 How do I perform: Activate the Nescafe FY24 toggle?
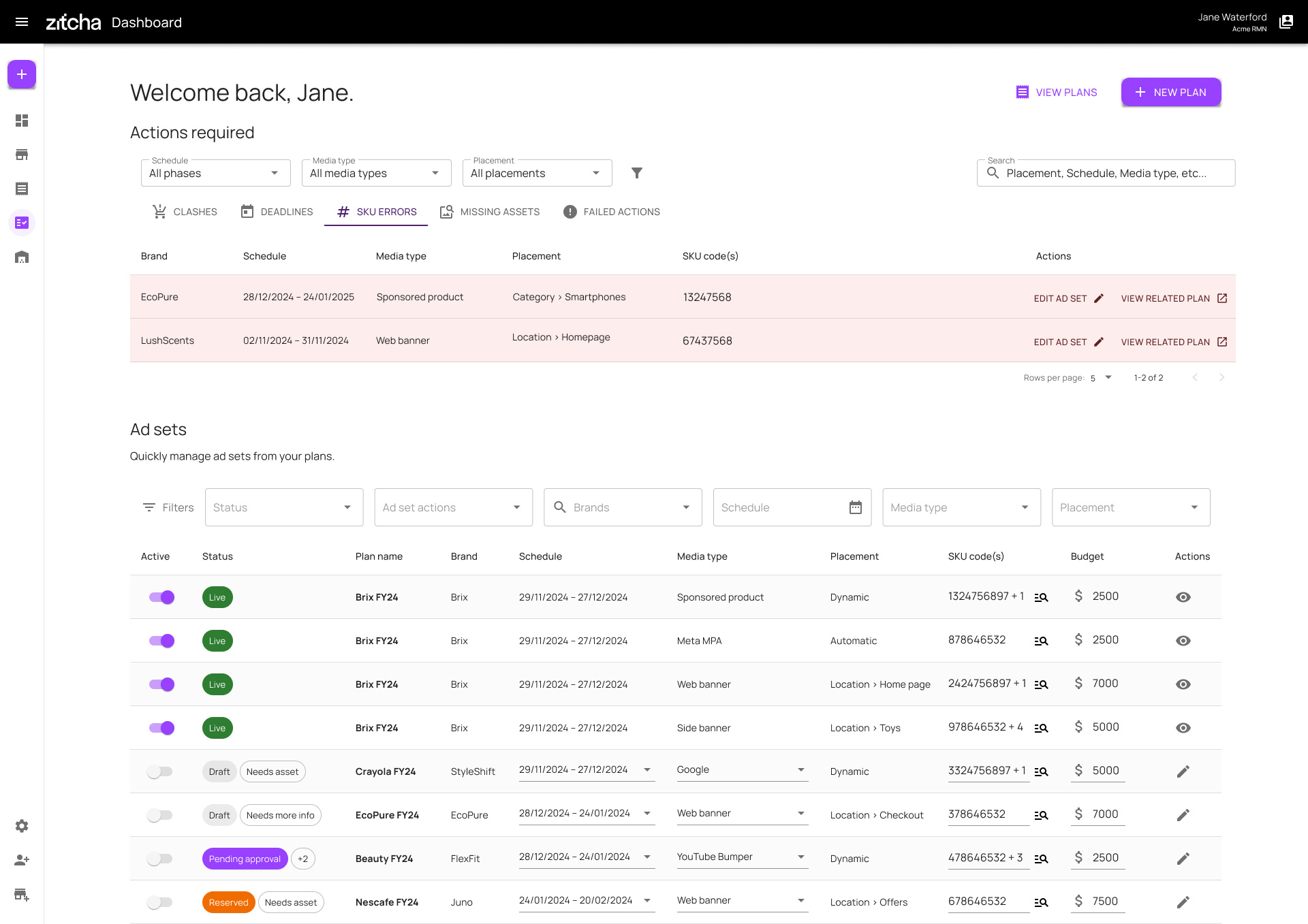[160, 902]
